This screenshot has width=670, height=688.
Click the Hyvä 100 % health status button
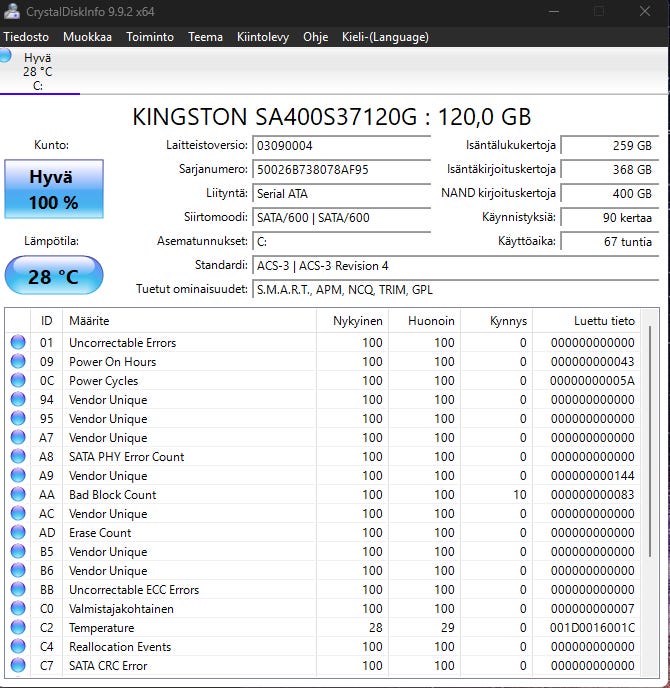[54, 189]
